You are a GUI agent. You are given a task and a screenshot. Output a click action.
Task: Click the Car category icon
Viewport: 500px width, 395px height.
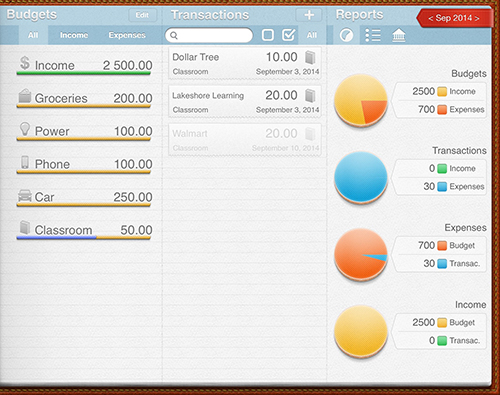pyautogui.click(x=25, y=196)
